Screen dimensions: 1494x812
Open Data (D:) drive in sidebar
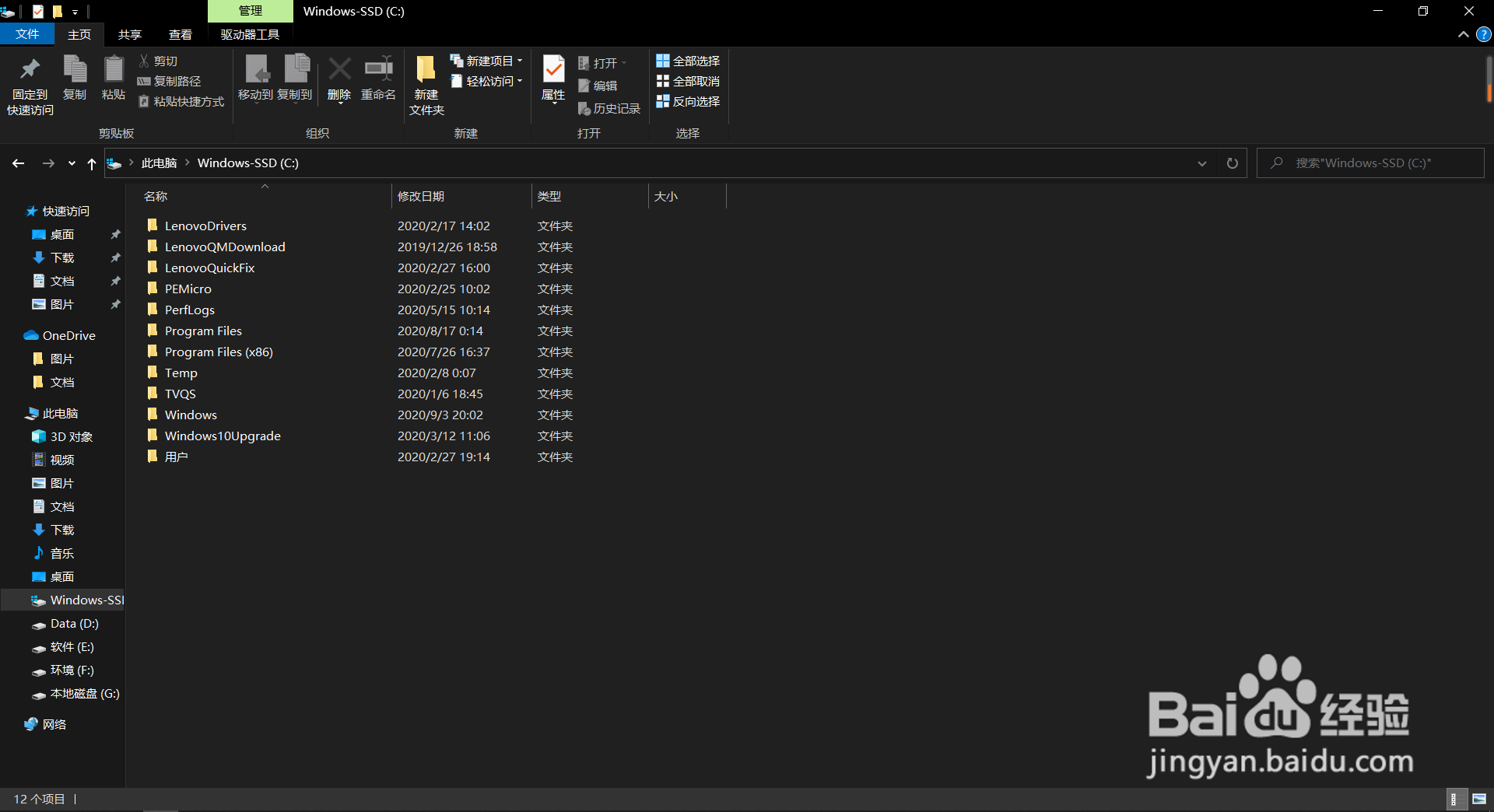point(74,624)
